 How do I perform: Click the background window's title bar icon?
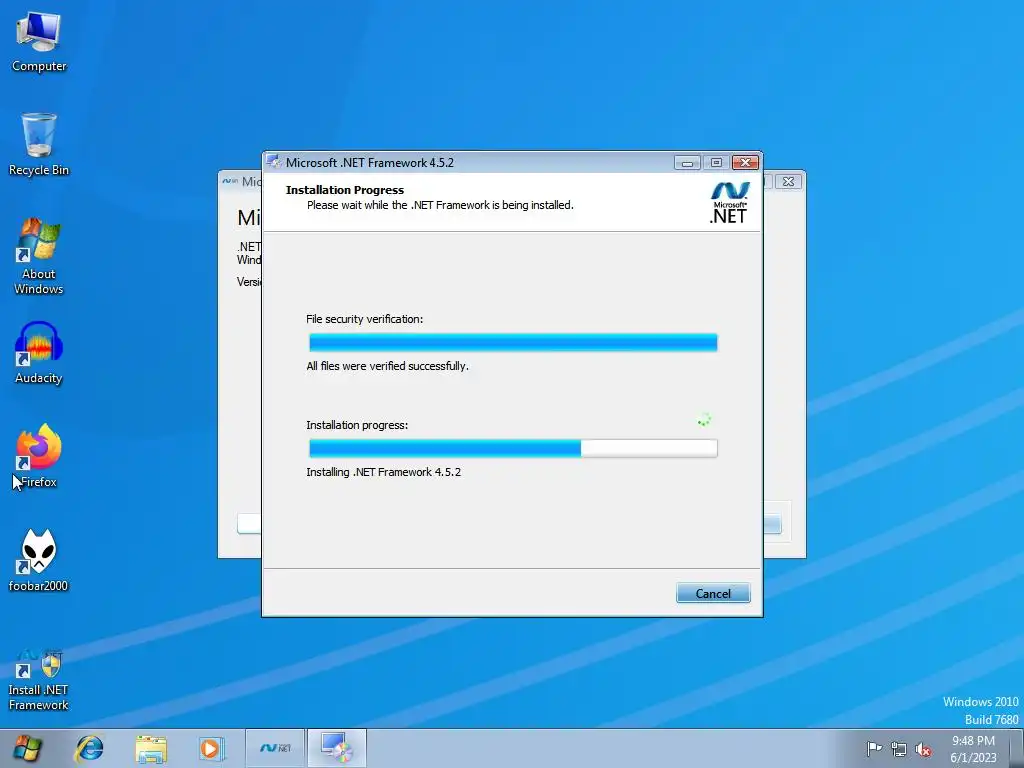click(x=230, y=181)
